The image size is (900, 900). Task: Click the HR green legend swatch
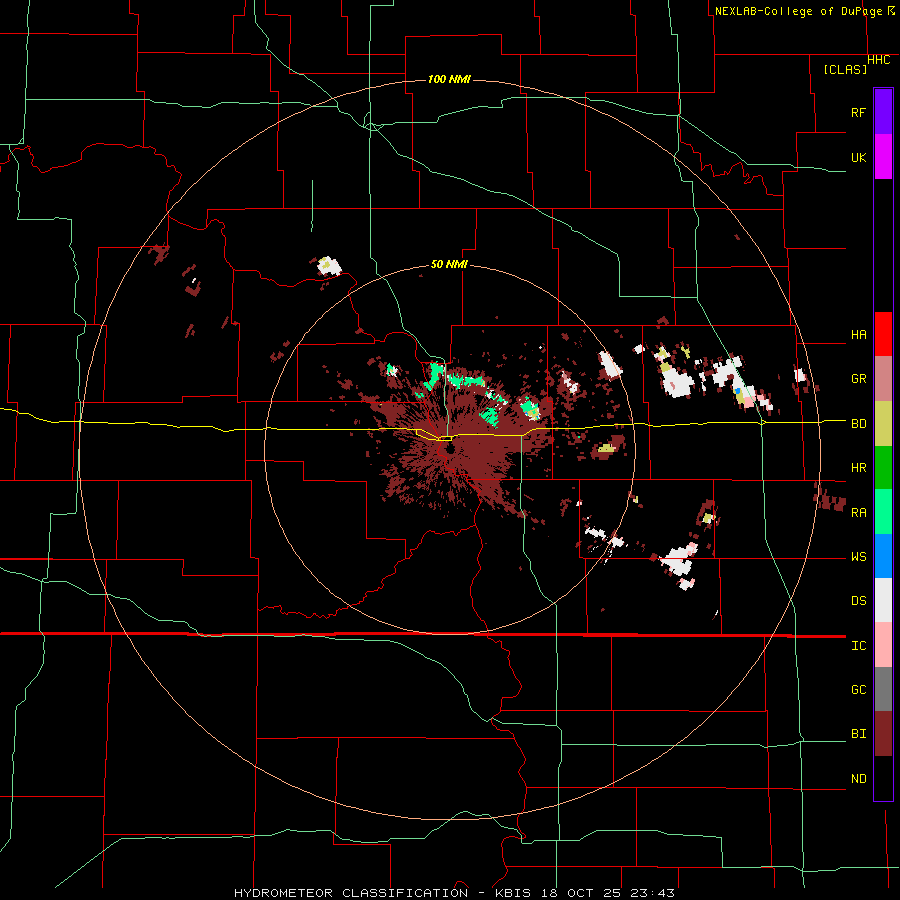[x=883, y=467]
